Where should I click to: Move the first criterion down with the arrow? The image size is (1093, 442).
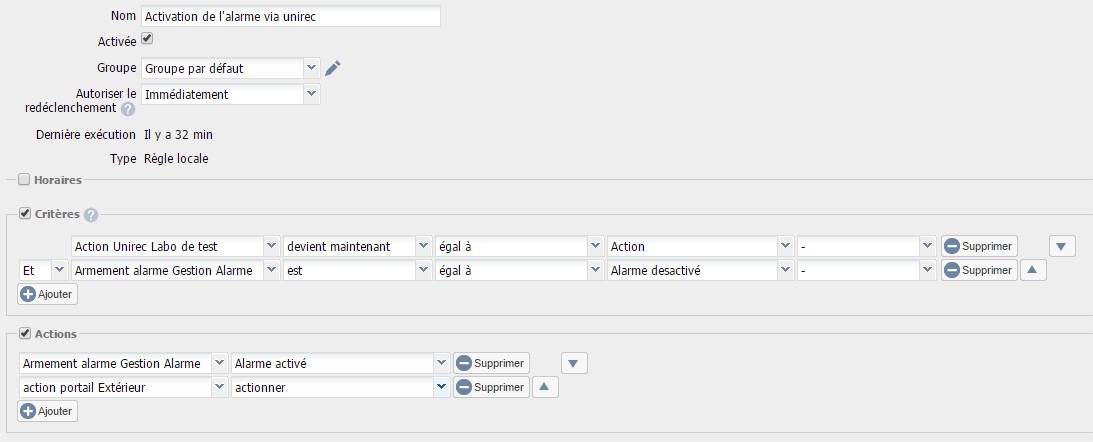[x=1062, y=246]
